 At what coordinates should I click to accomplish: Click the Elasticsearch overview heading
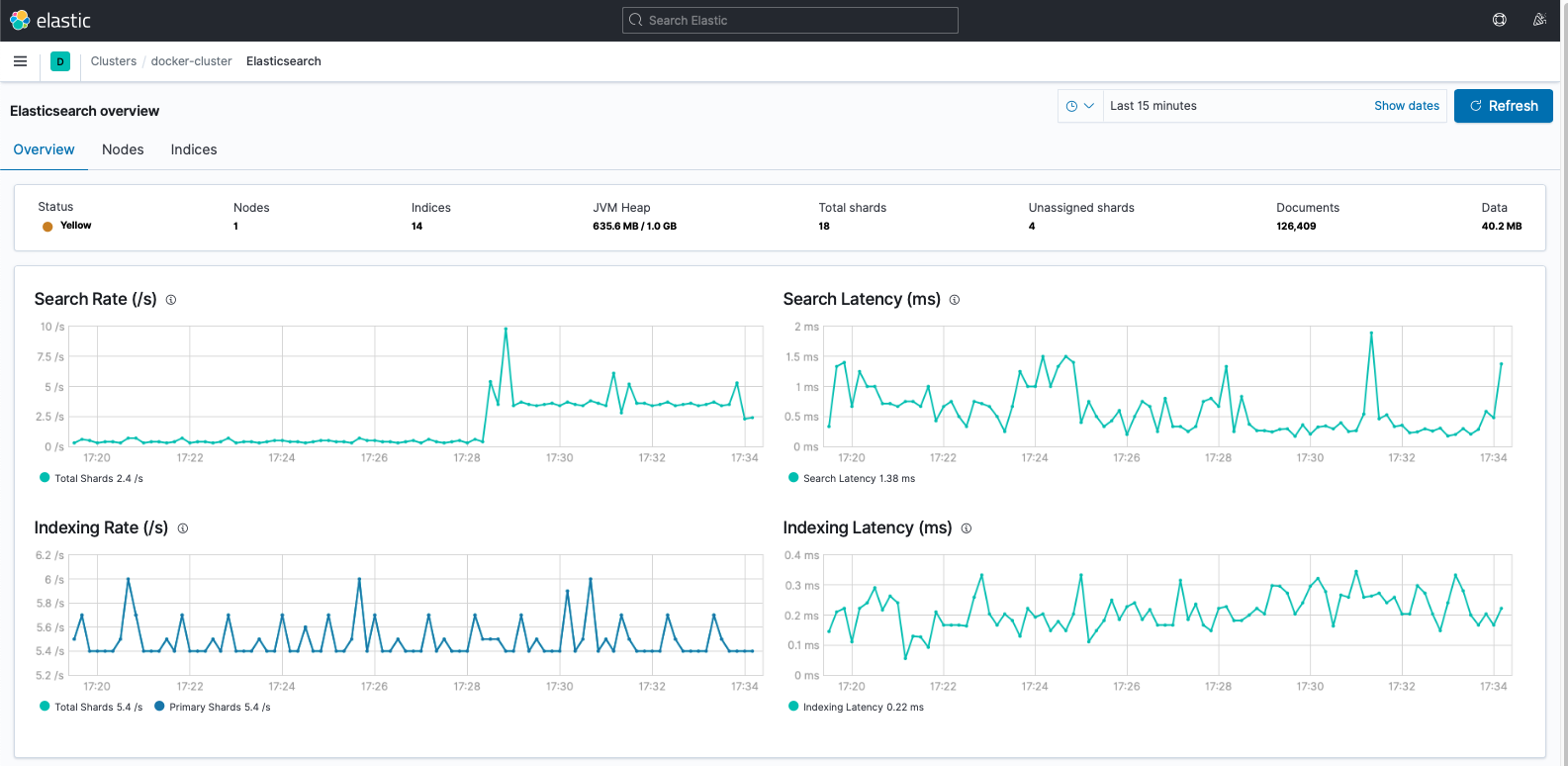[x=84, y=111]
